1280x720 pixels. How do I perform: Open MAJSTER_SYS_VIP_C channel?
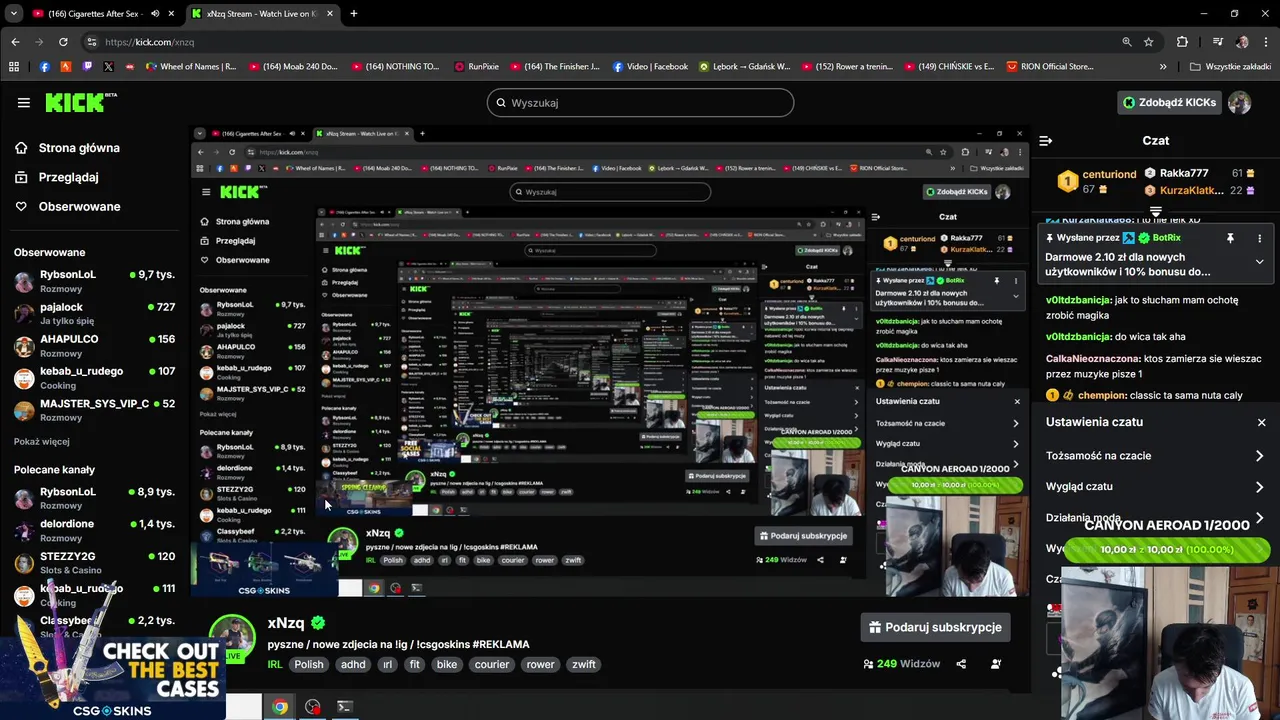tap(94, 410)
